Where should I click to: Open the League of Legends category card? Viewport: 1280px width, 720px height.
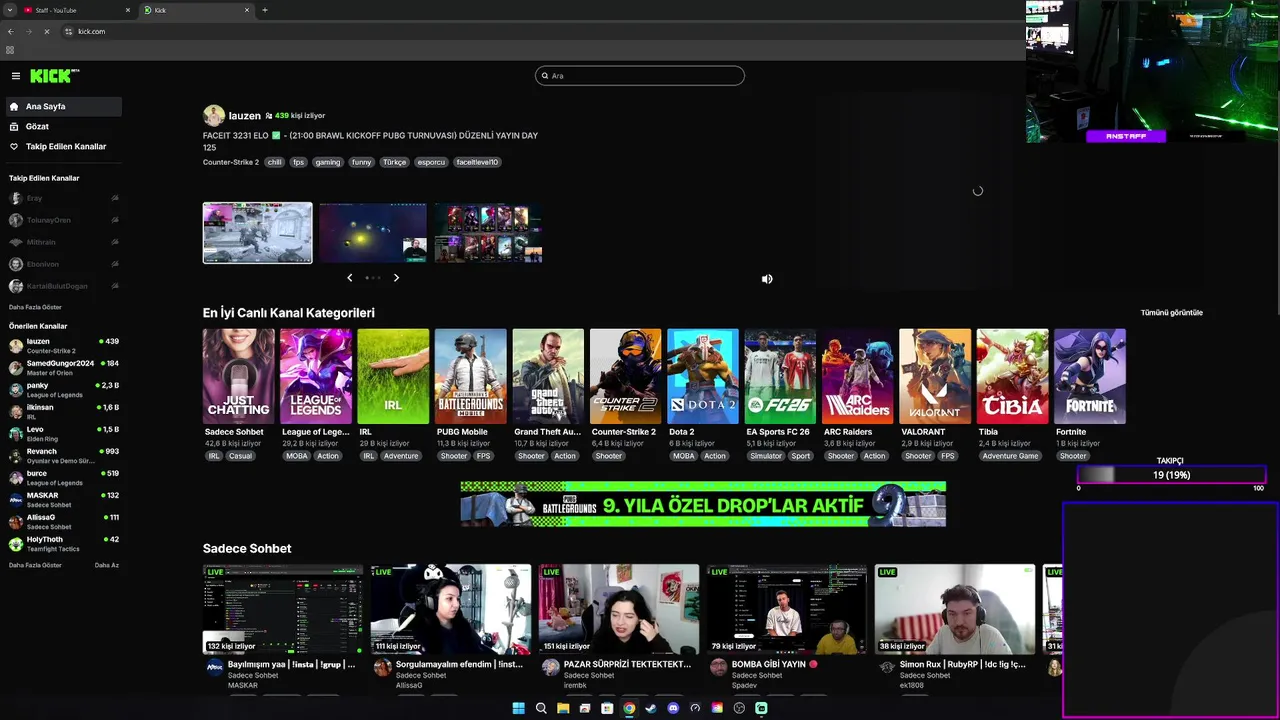(x=316, y=377)
